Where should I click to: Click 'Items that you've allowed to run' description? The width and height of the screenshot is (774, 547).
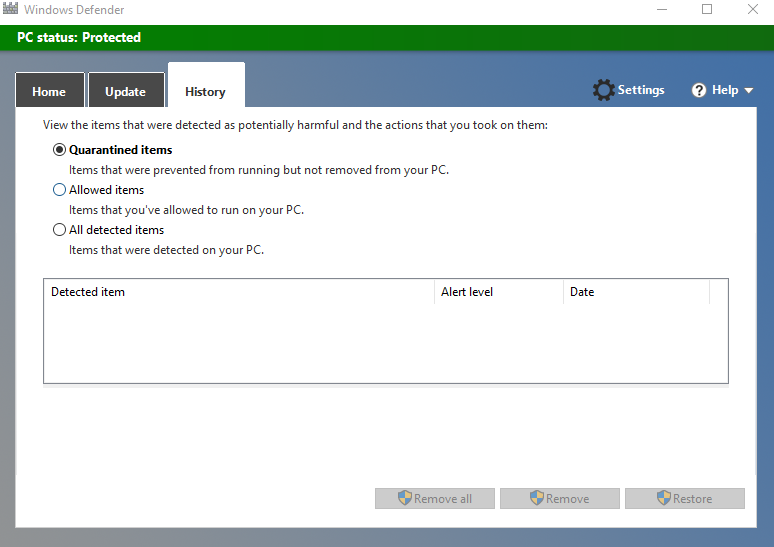coord(186,210)
